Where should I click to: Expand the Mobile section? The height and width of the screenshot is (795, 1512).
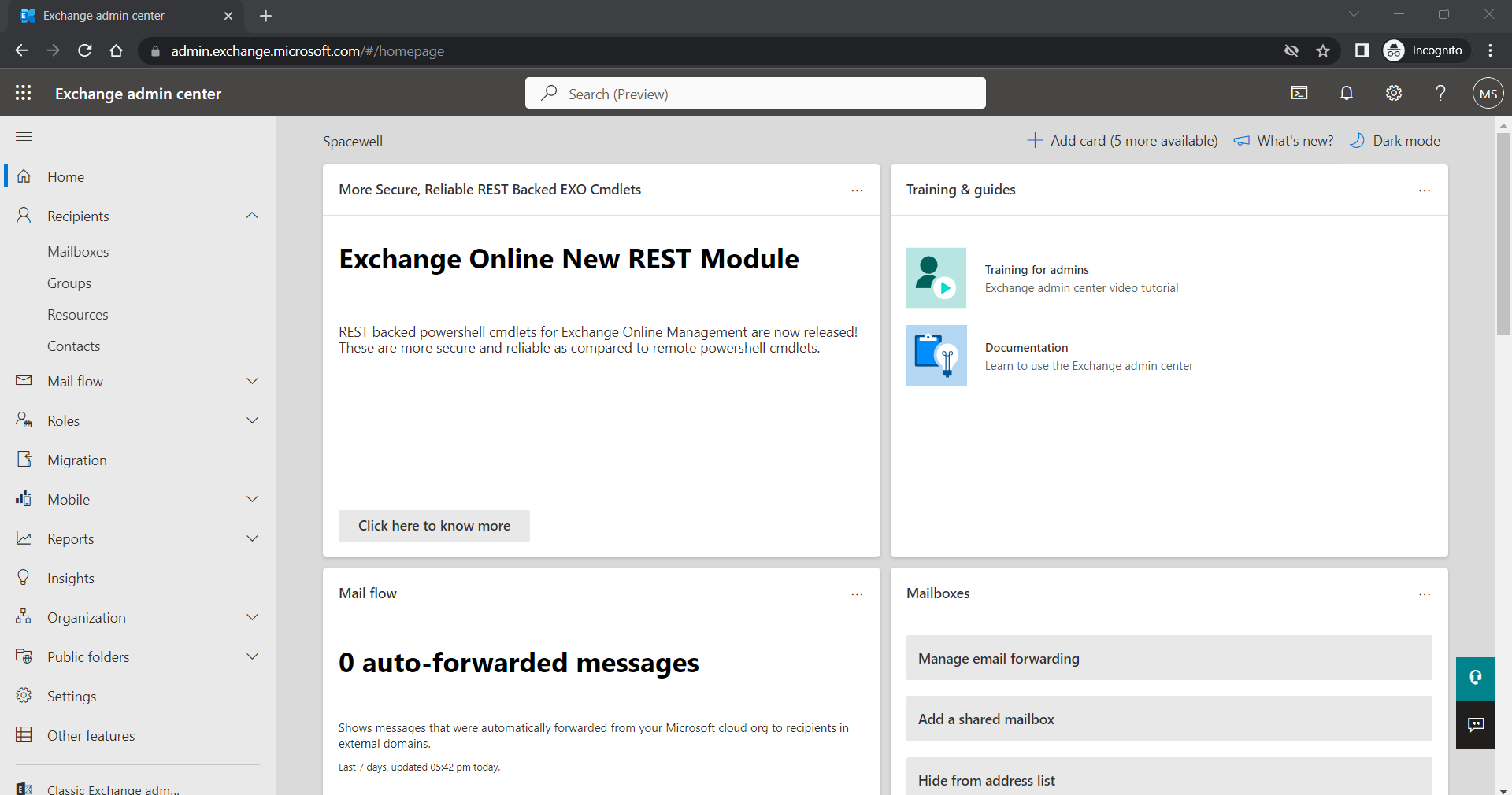pyautogui.click(x=252, y=499)
